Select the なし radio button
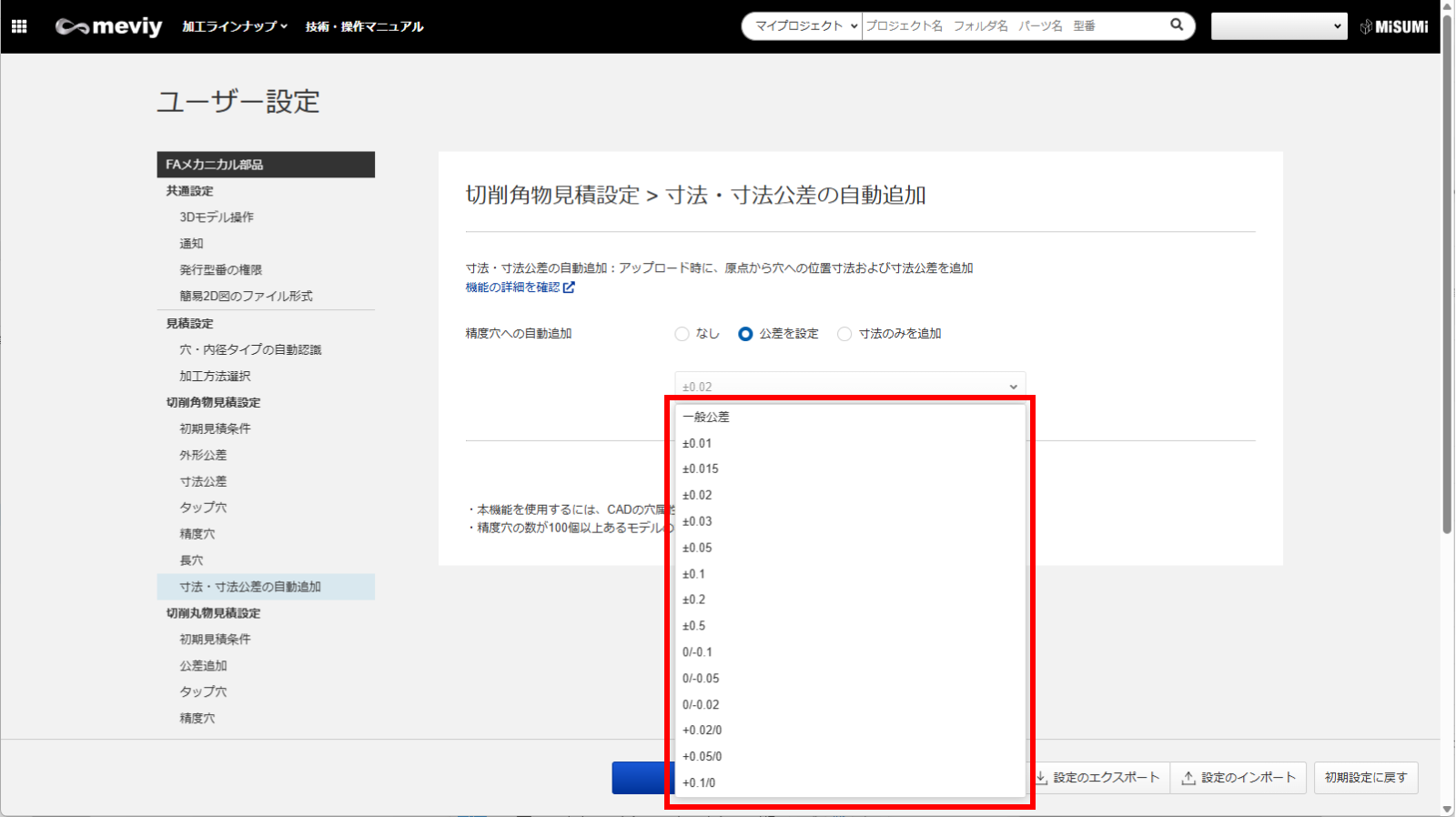 click(682, 334)
